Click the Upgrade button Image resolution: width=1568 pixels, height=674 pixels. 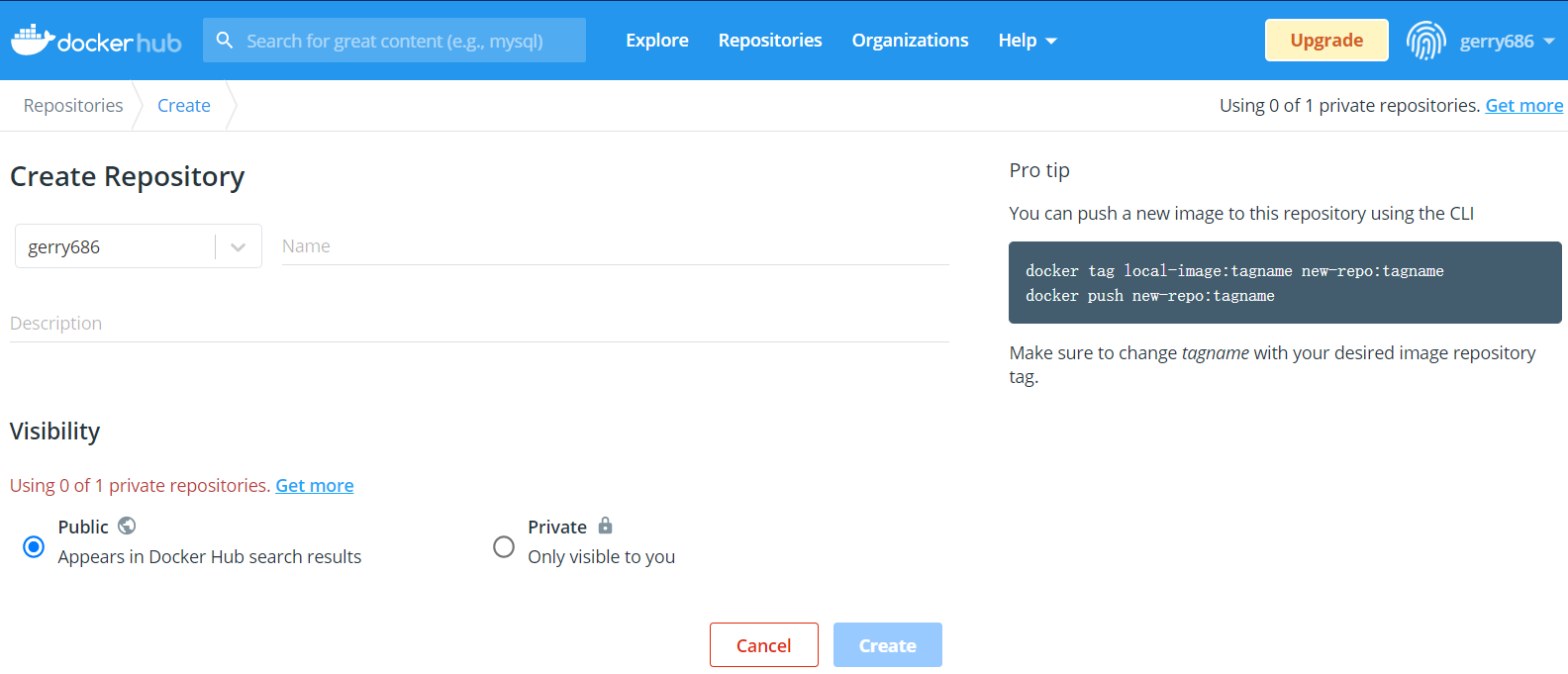point(1326,41)
